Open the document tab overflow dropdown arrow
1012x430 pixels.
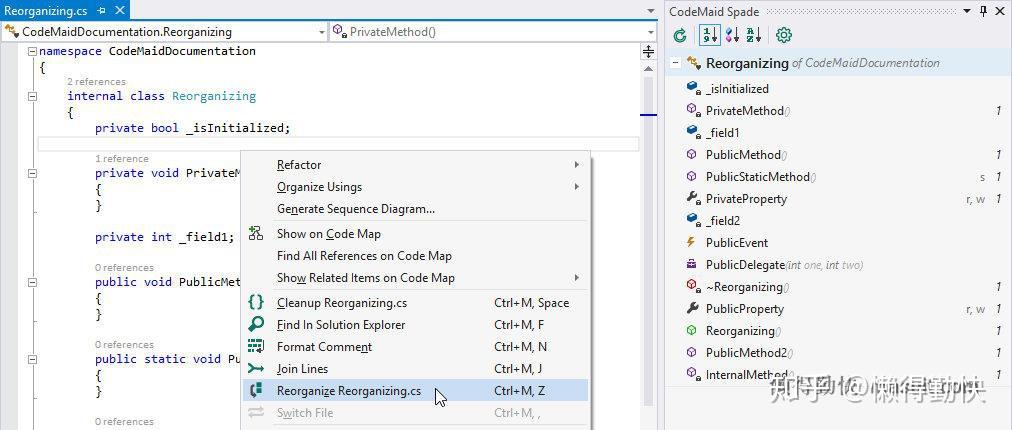651,12
